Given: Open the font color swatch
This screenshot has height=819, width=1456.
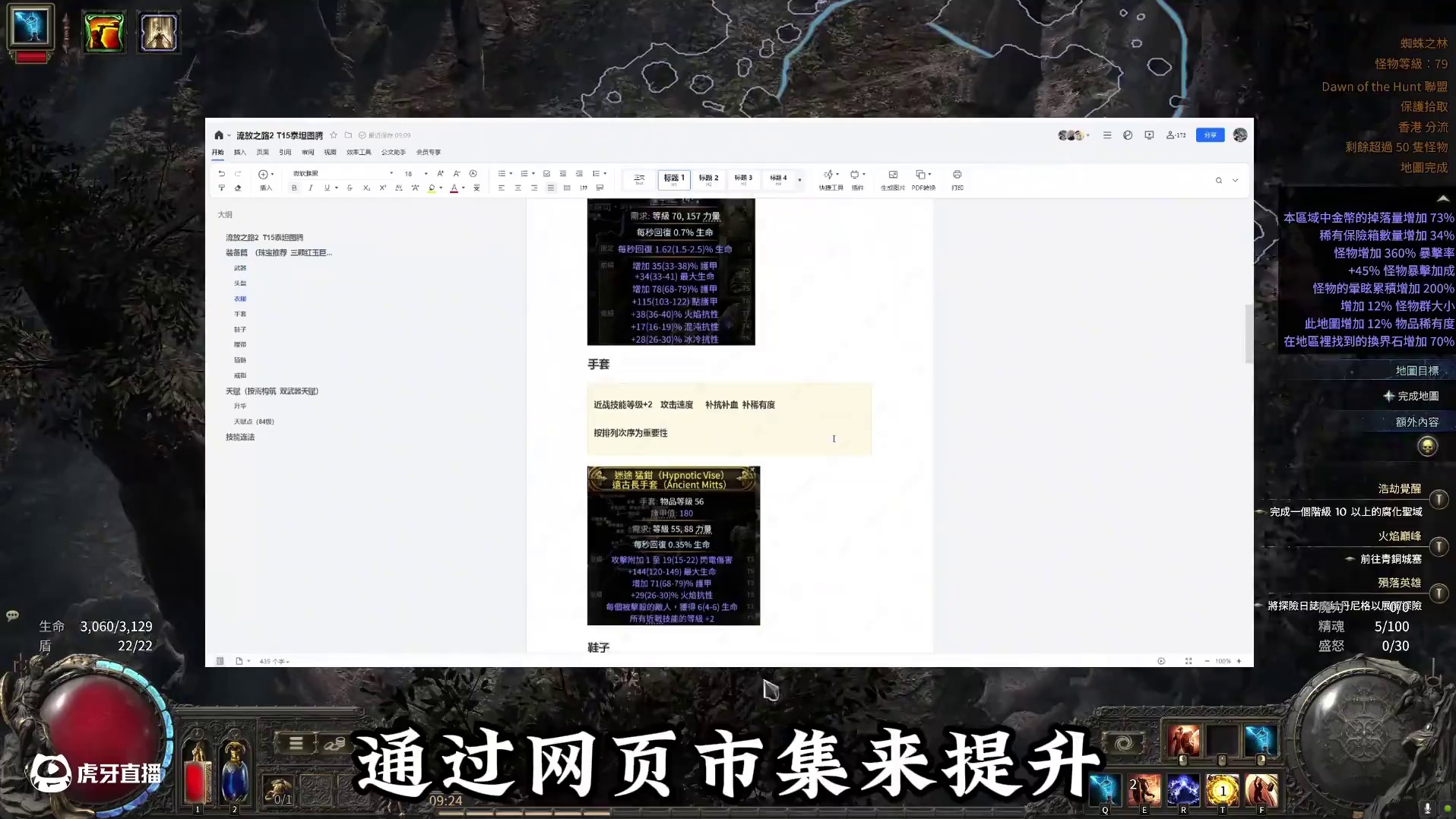Looking at the screenshot, I should click(454, 188).
